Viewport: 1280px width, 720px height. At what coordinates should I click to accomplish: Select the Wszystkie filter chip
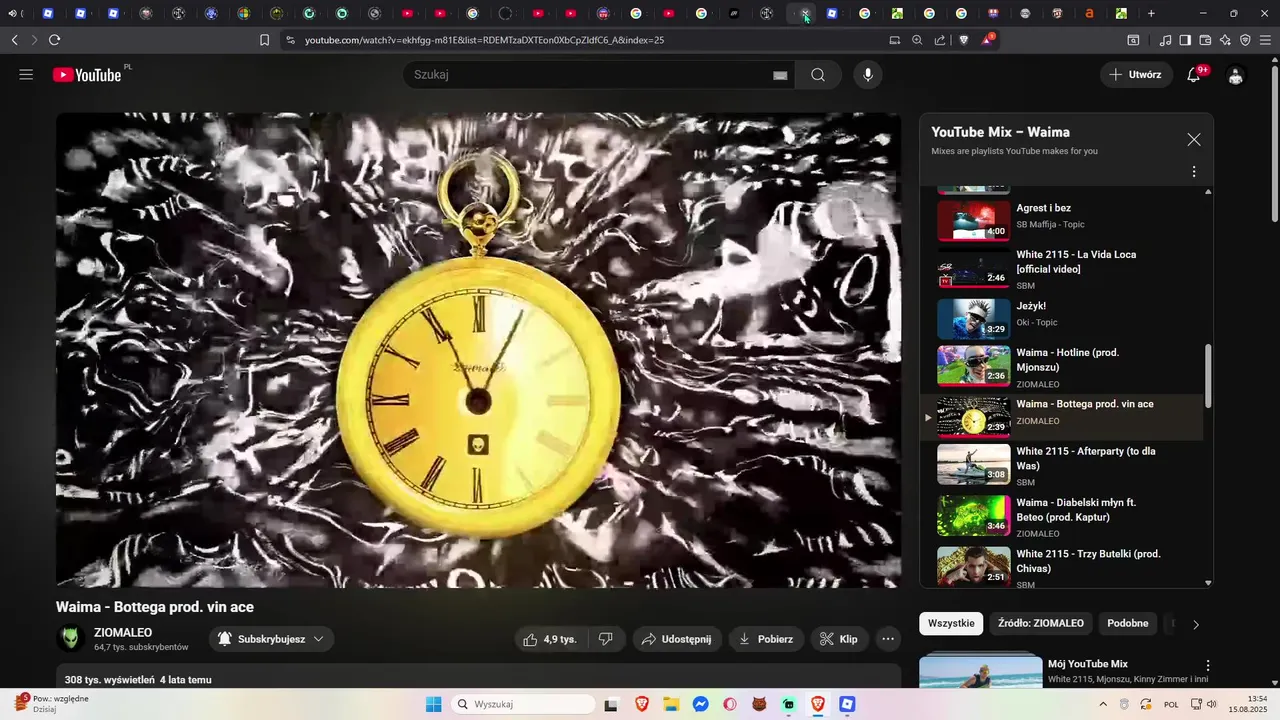951,623
